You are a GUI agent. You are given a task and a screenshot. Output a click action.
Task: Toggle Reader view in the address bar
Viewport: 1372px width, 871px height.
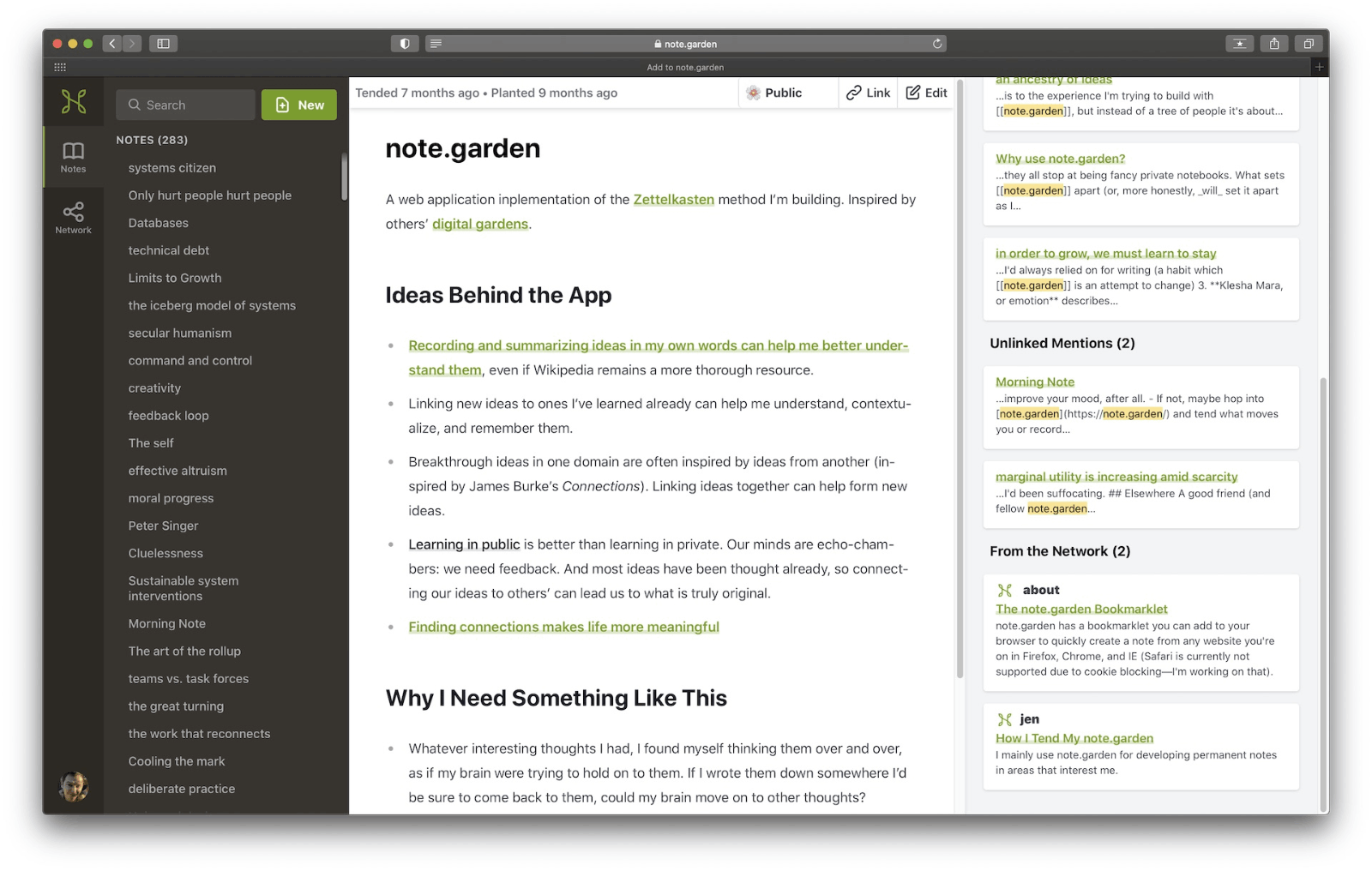click(x=436, y=44)
